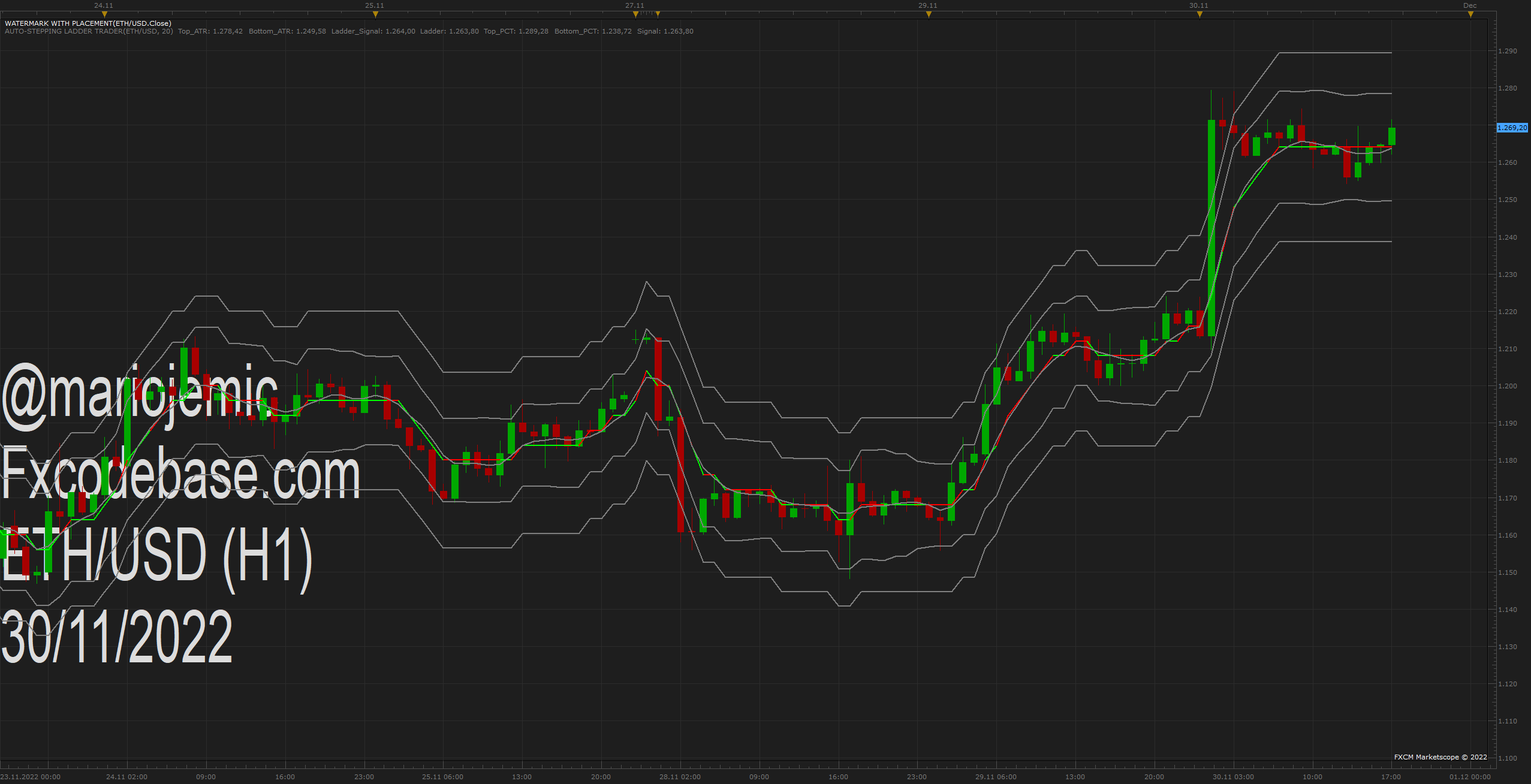The width and height of the screenshot is (1531, 784).
Task: Click the 10:00 time axis label
Action: click(1312, 777)
